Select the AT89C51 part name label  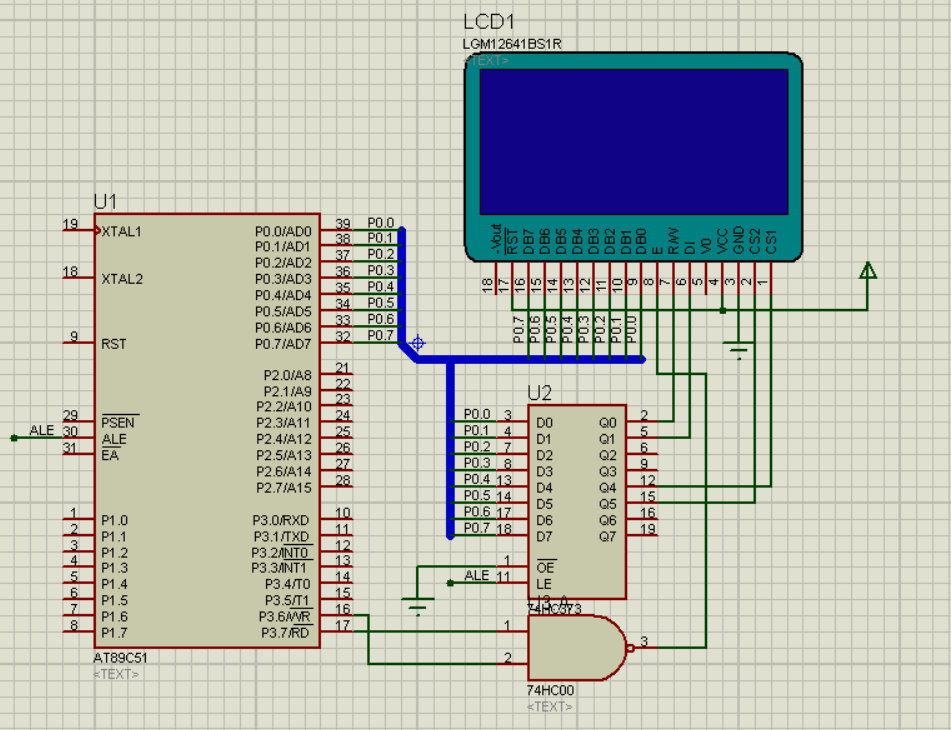[x=120, y=658]
